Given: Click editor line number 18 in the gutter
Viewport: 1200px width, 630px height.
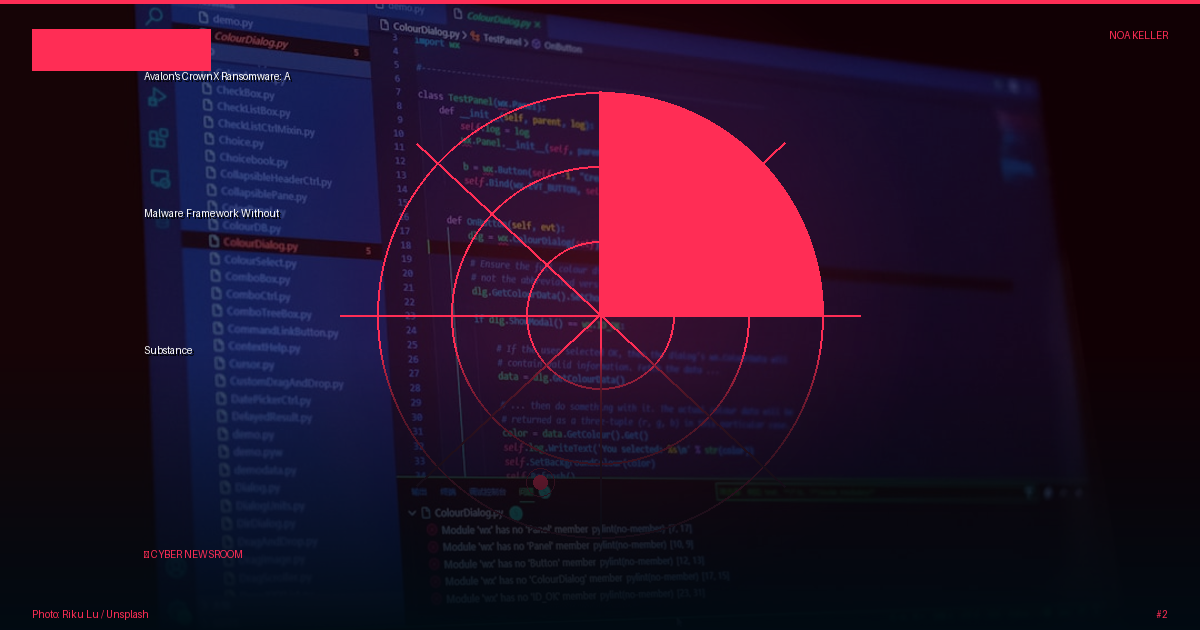Looking at the screenshot, I should coord(405,244).
